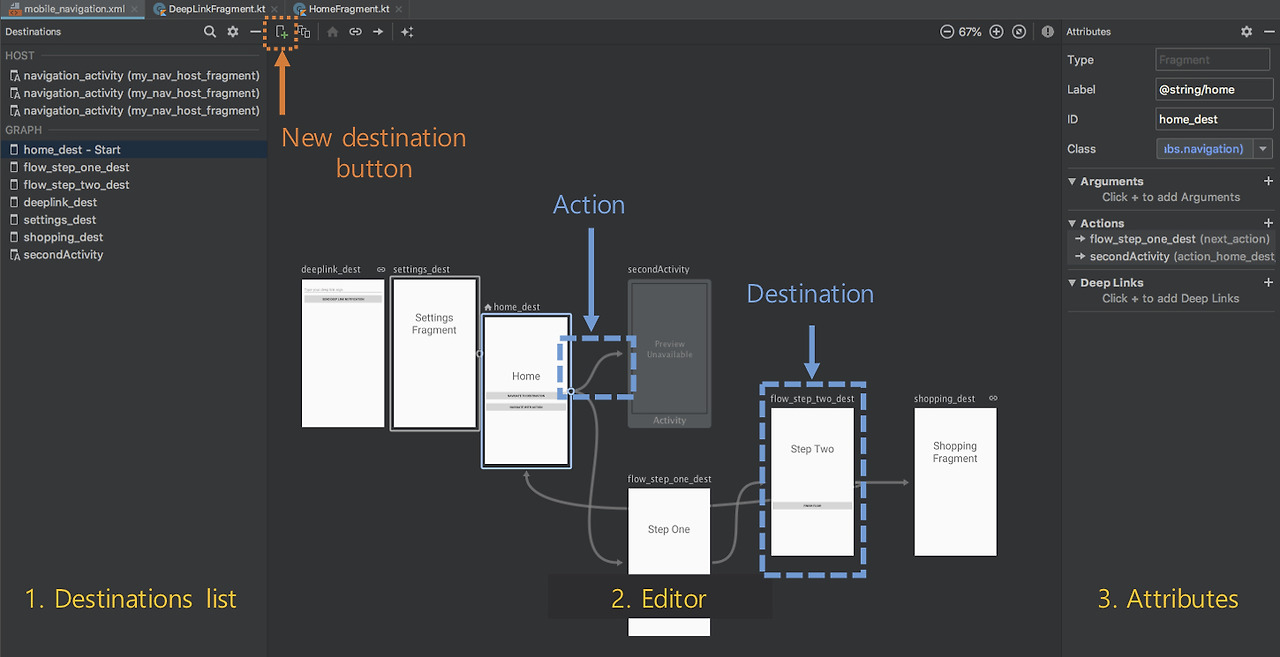Group destinations into nested graph
The height and width of the screenshot is (657, 1280).
coord(304,31)
